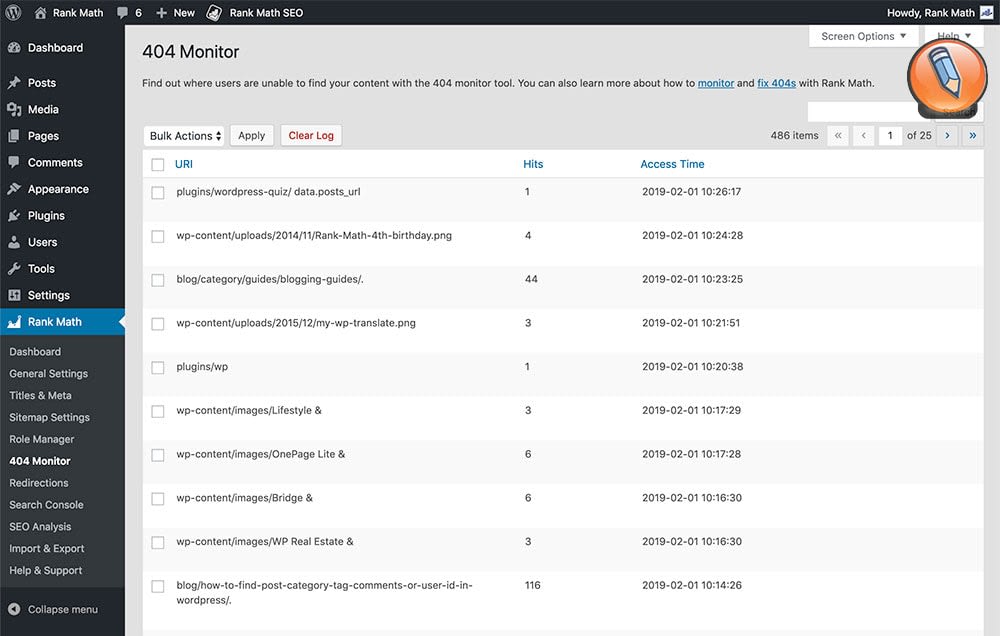Click the Clear Log button
Viewport: 1000px width, 636px height.
pyautogui.click(x=311, y=135)
